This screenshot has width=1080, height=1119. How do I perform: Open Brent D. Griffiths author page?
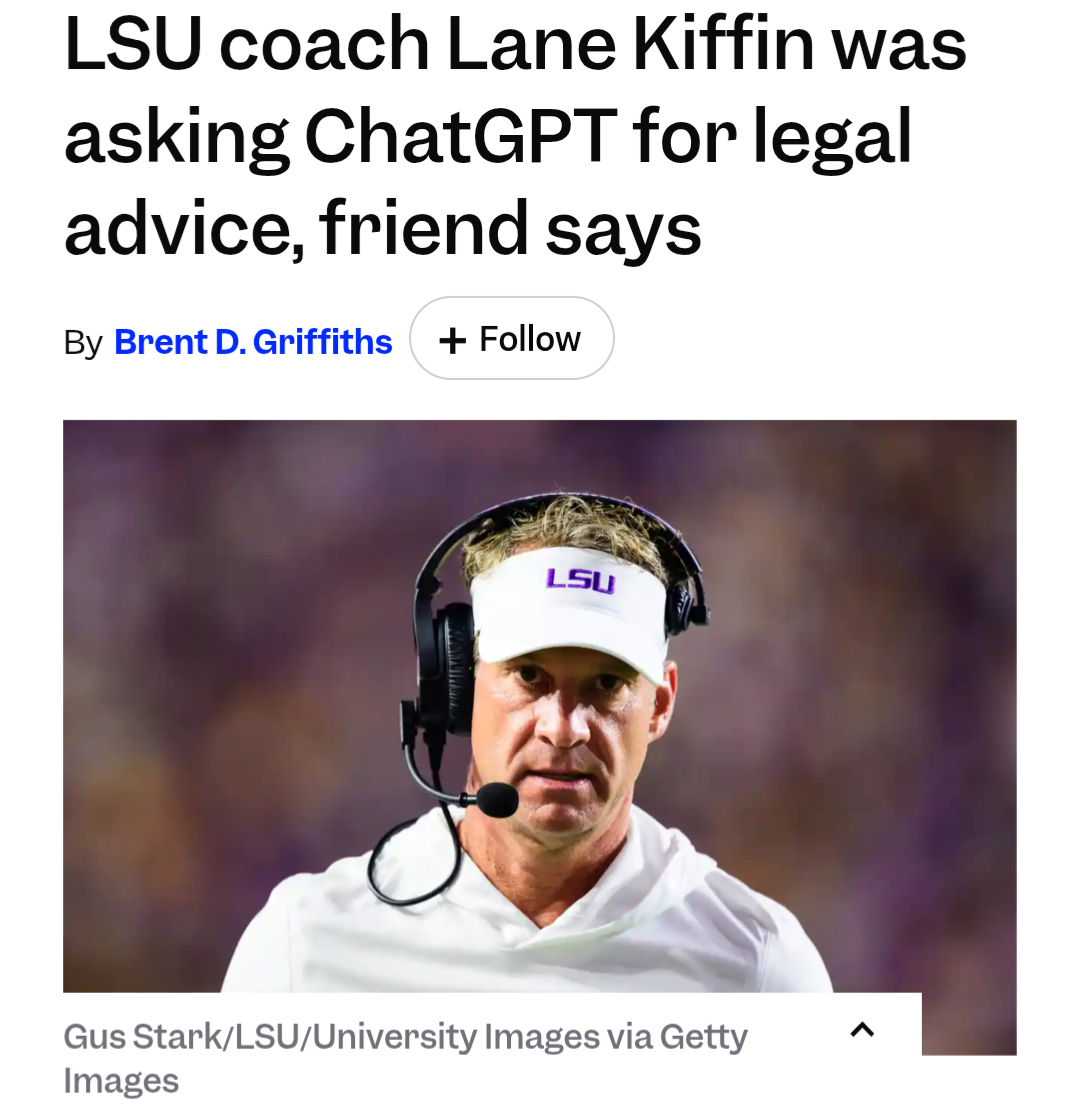point(253,341)
